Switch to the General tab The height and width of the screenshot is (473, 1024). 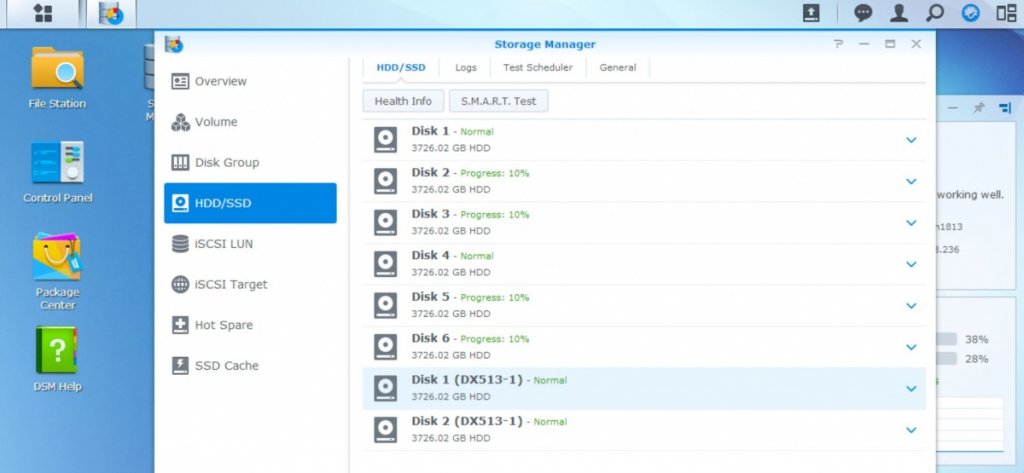tap(618, 67)
